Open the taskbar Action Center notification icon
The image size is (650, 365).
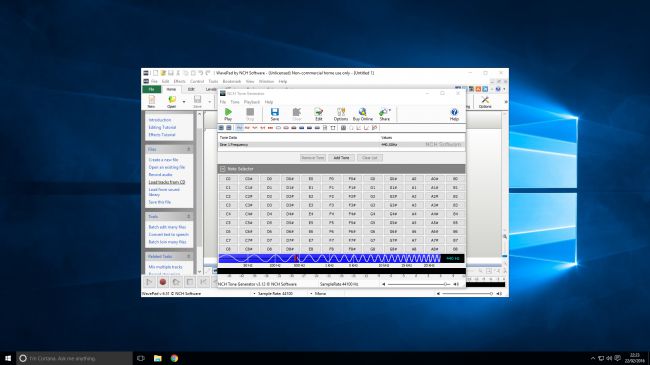(x=618, y=358)
